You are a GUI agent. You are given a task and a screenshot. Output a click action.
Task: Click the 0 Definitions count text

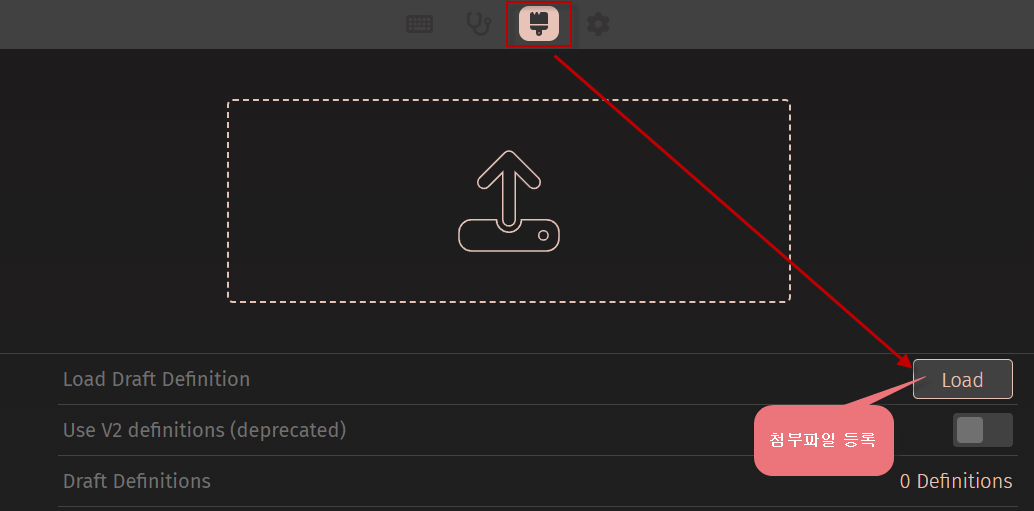[x=956, y=481]
